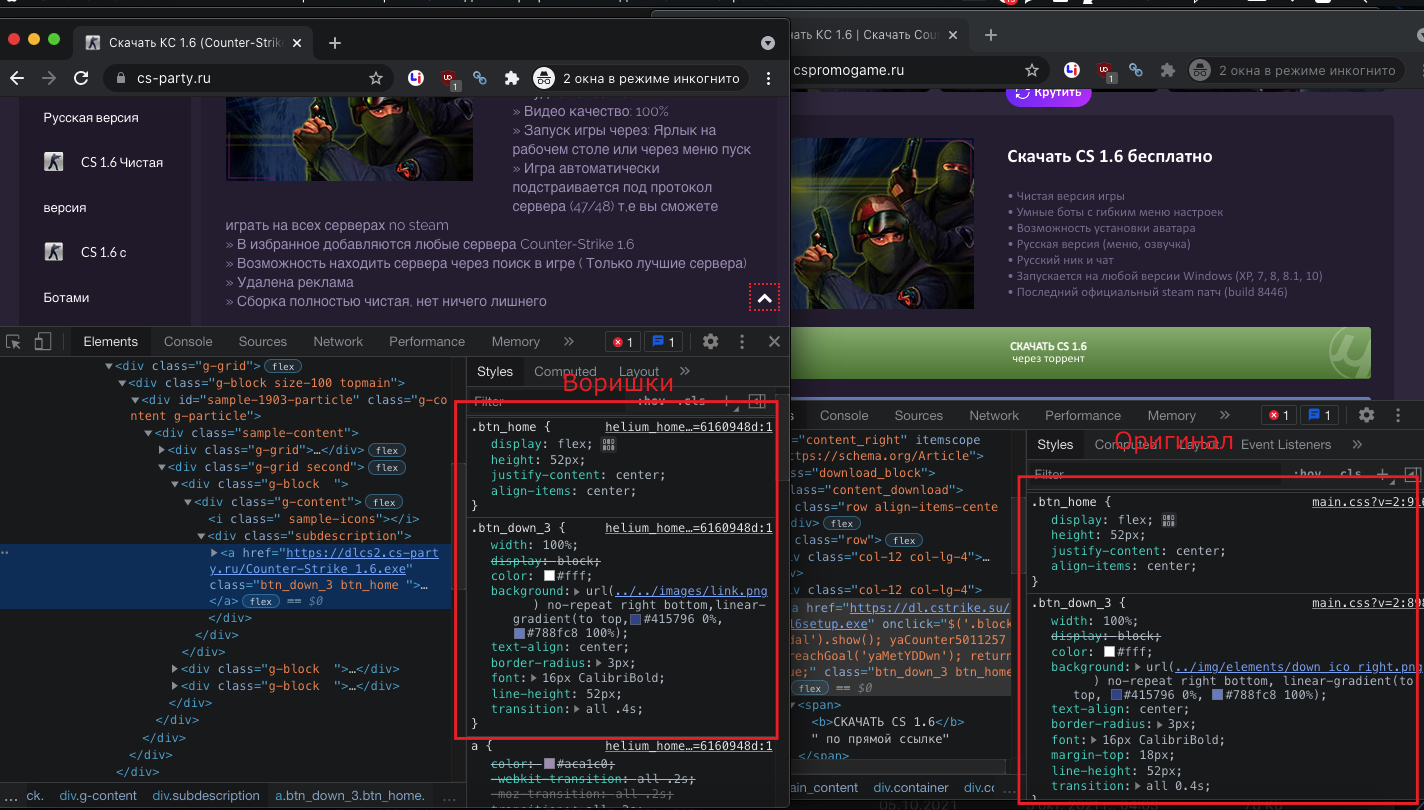Open the Extensions puzzle menu in cs-party.ru window
This screenshot has width=1424, height=810.
(512, 78)
